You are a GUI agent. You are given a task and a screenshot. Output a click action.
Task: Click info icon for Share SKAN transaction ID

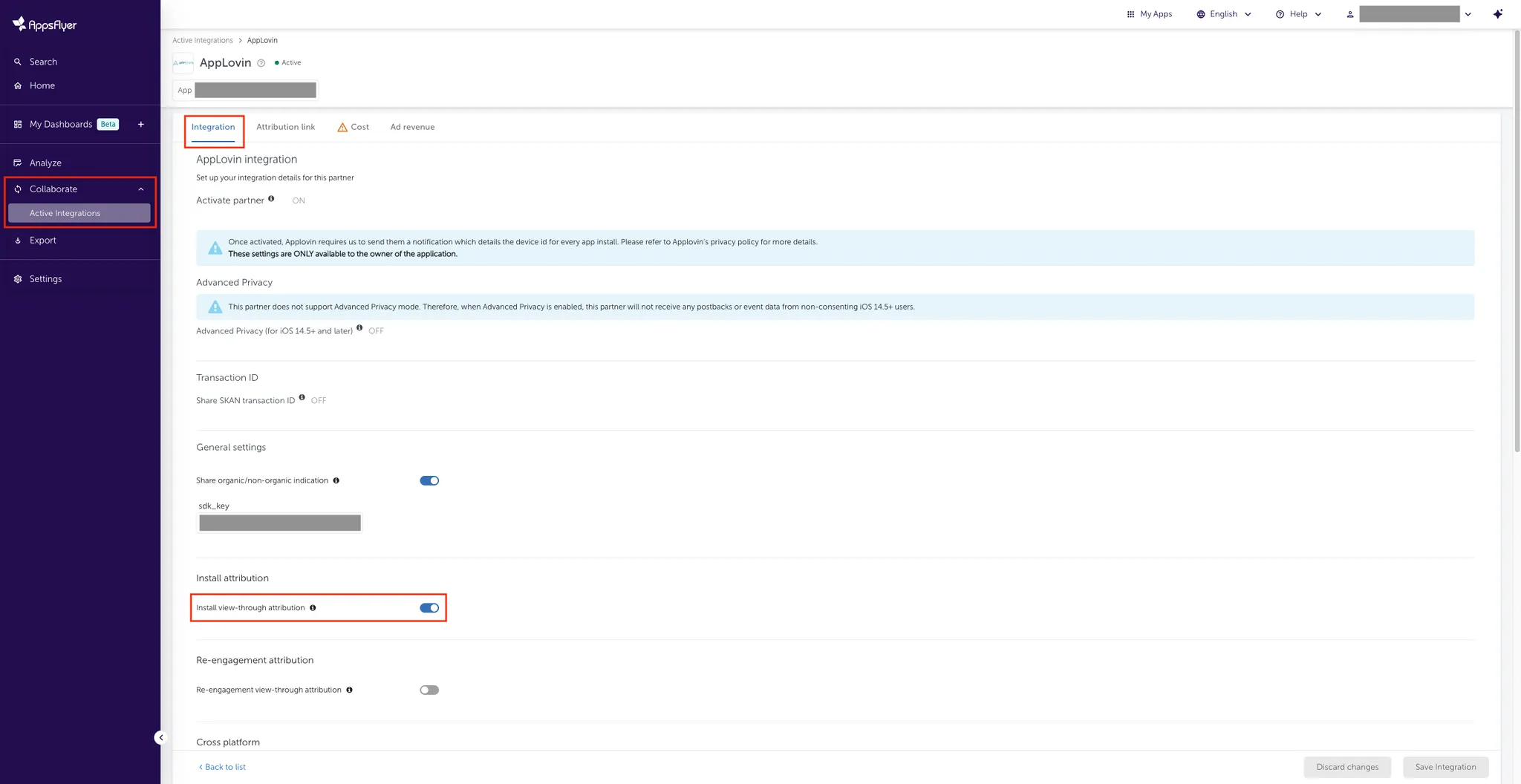[x=302, y=397]
